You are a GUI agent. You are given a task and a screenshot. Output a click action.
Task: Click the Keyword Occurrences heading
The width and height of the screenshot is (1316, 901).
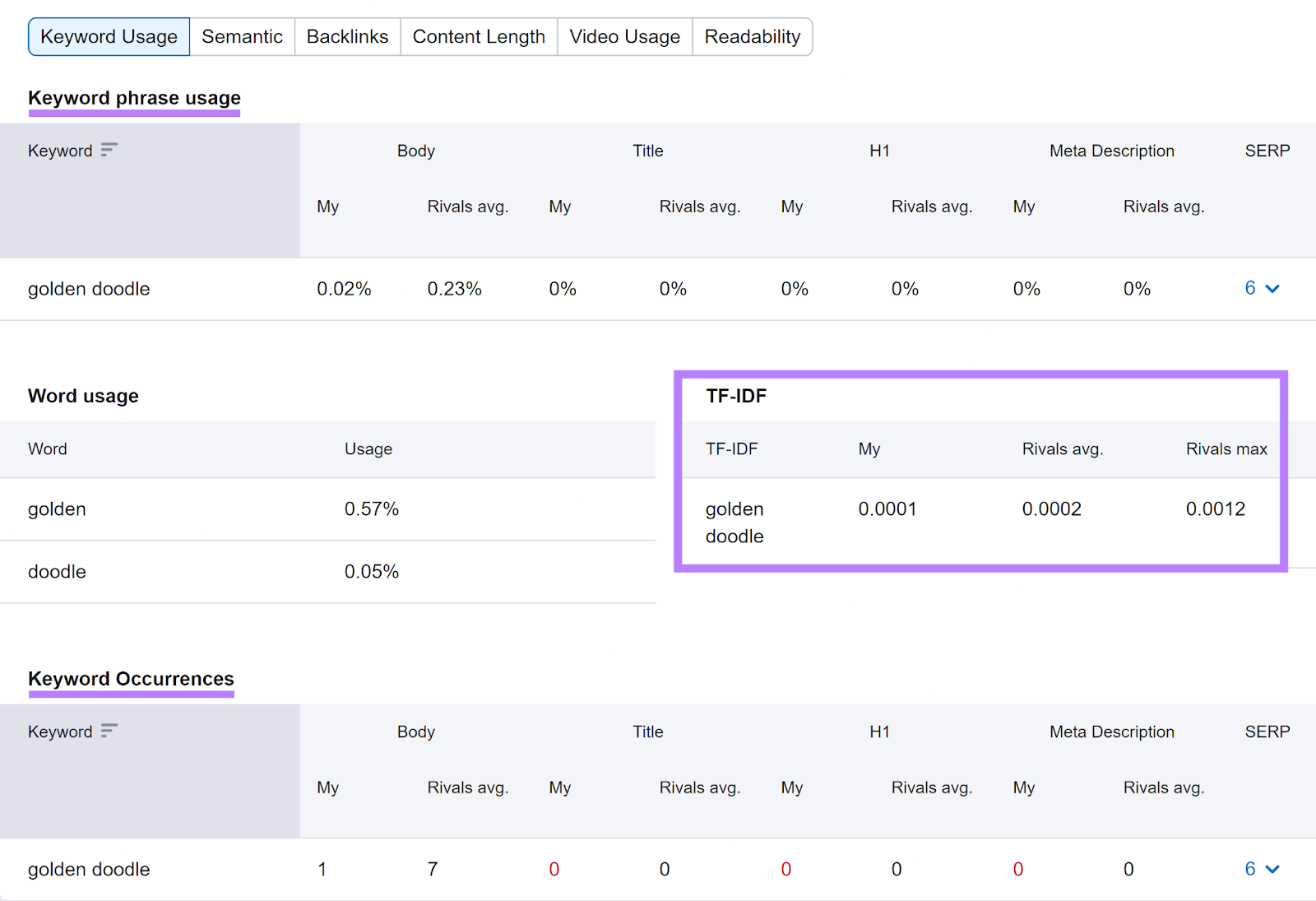coord(131,679)
